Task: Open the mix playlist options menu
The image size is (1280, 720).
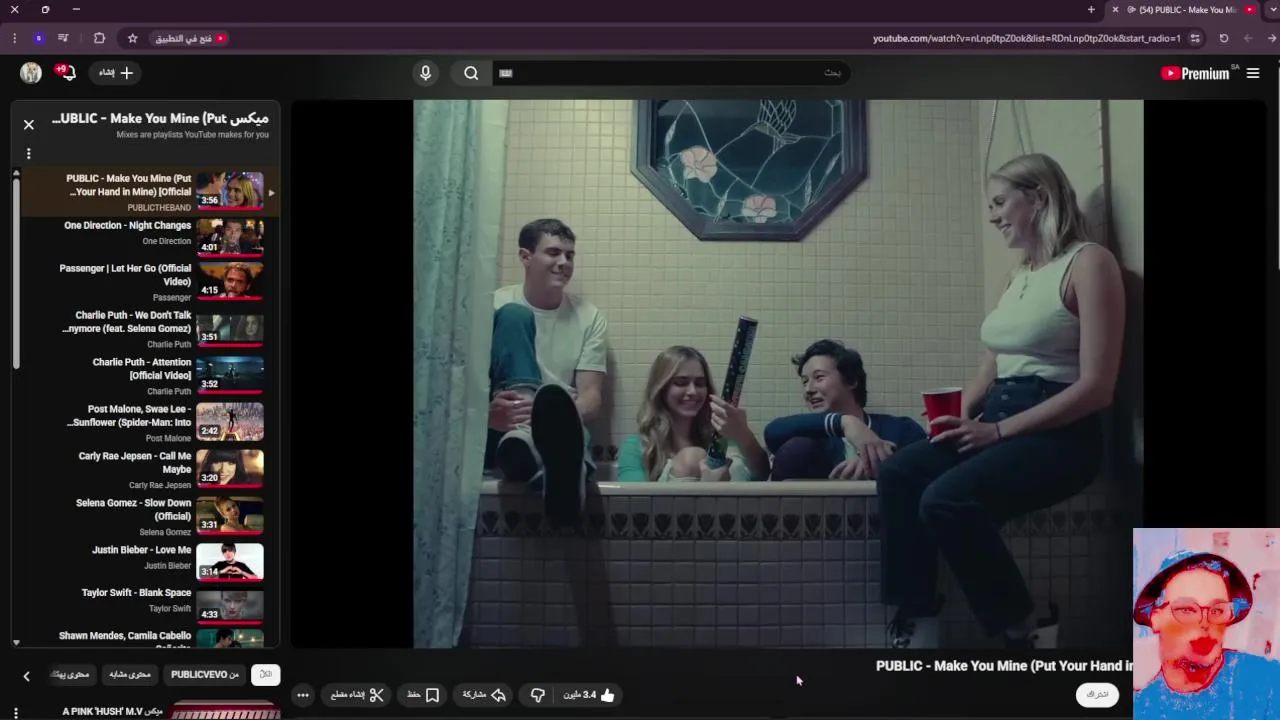Action: [x=29, y=154]
